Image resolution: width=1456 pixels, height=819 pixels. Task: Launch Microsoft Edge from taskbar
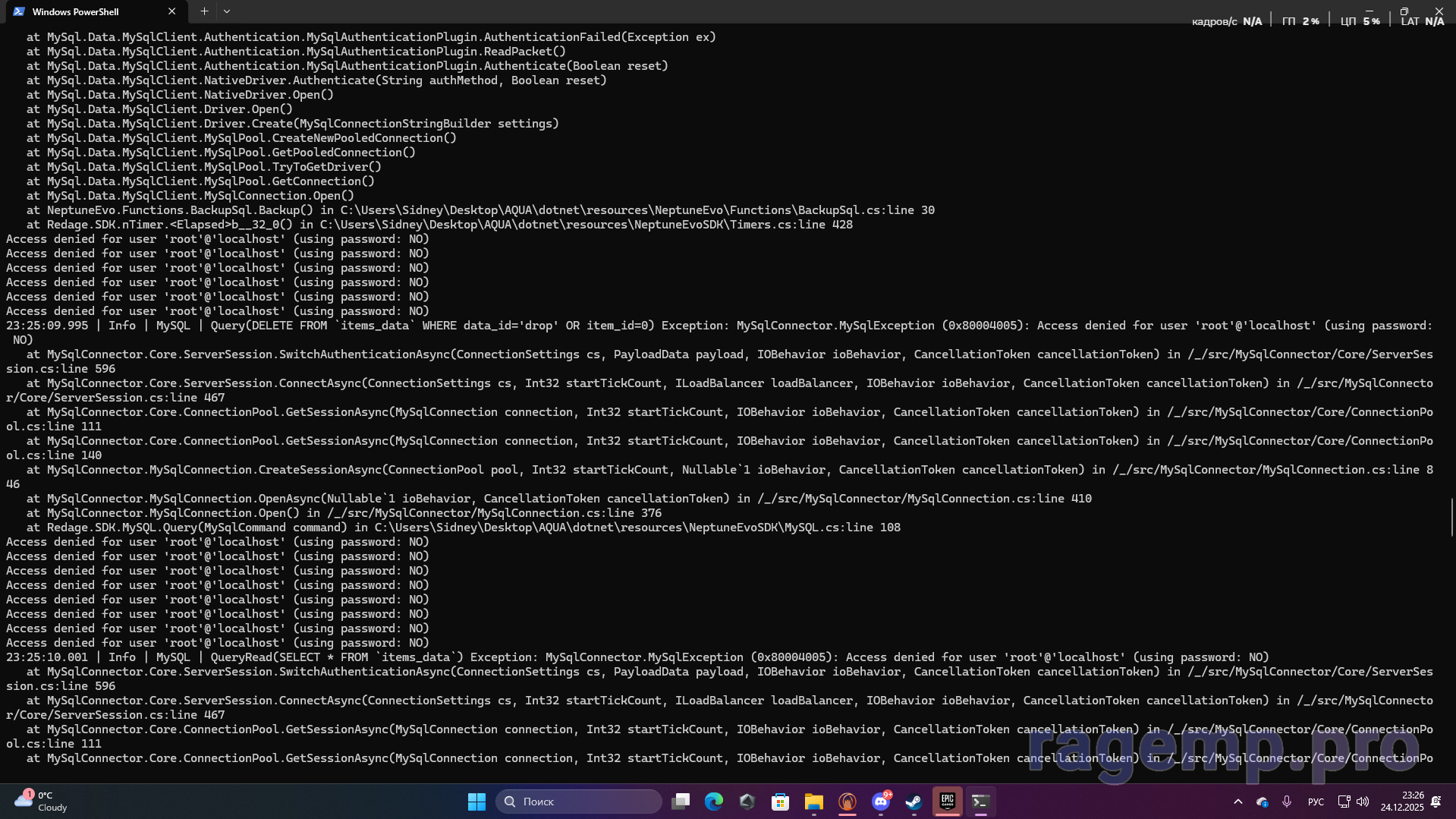pyautogui.click(x=714, y=802)
